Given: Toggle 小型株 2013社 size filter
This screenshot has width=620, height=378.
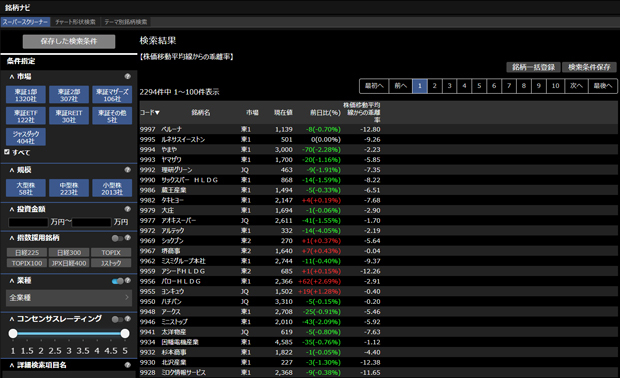Looking at the screenshot, I should [x=112, y=188].
